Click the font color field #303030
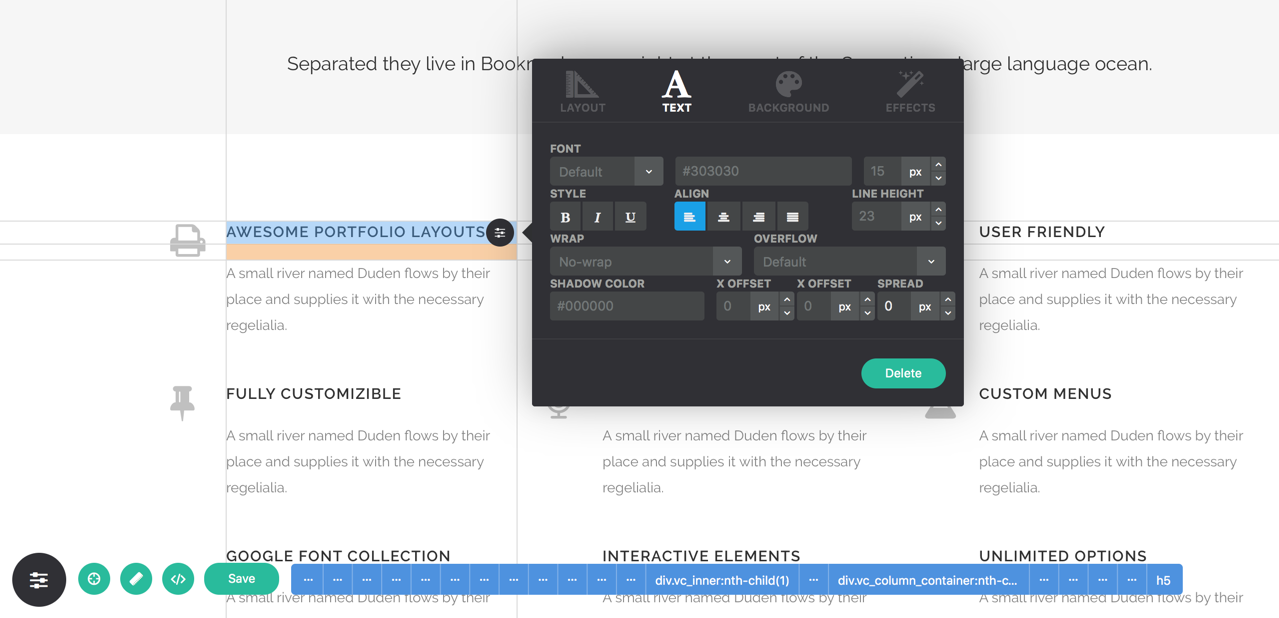The image size is (1279, 618). pos(763,171)
